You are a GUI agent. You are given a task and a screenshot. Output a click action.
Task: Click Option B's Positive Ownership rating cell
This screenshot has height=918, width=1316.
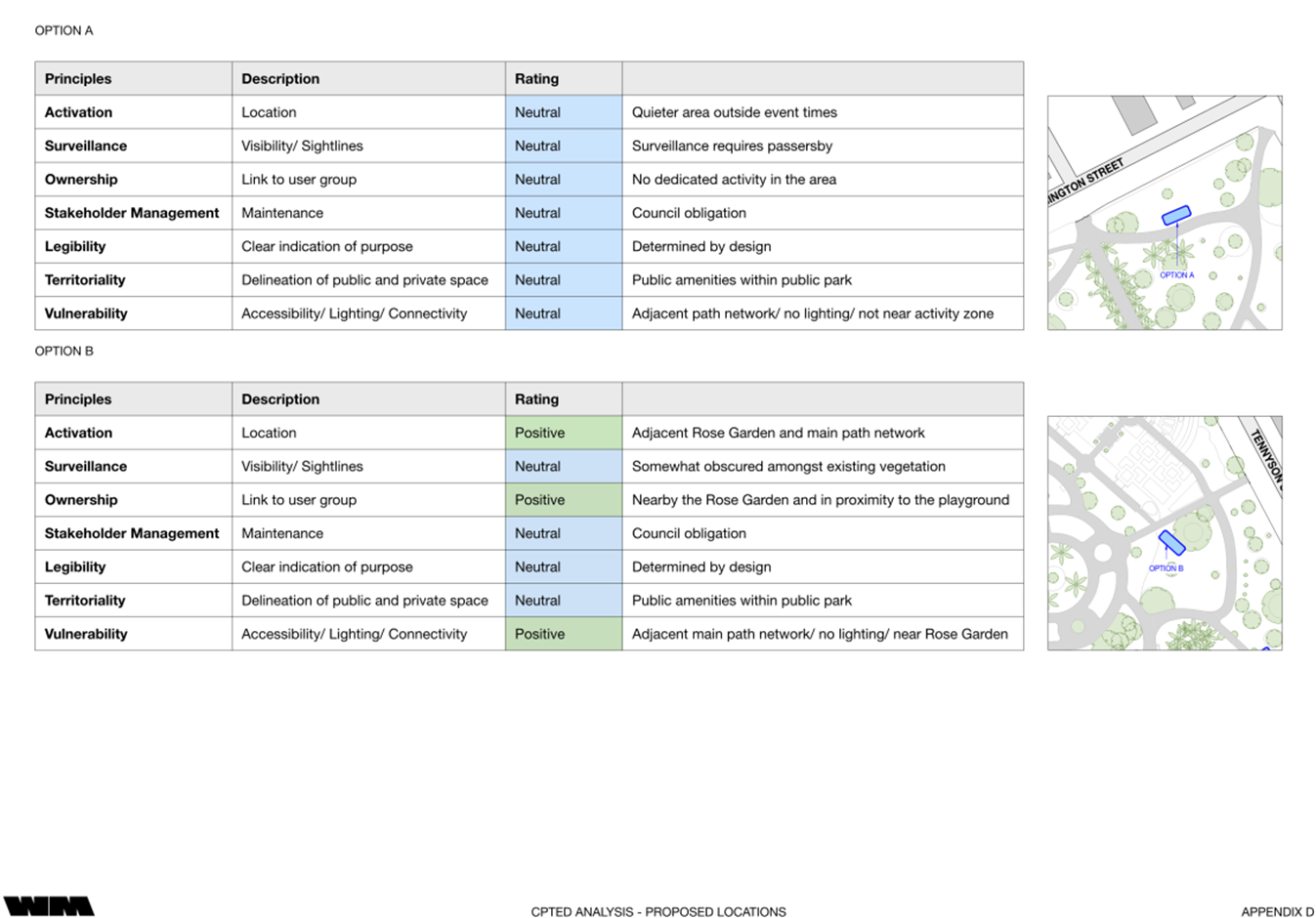(563, 500)
